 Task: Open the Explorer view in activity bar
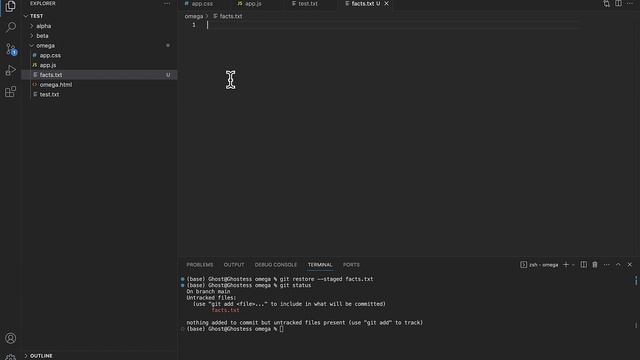[x=11, y=6]
